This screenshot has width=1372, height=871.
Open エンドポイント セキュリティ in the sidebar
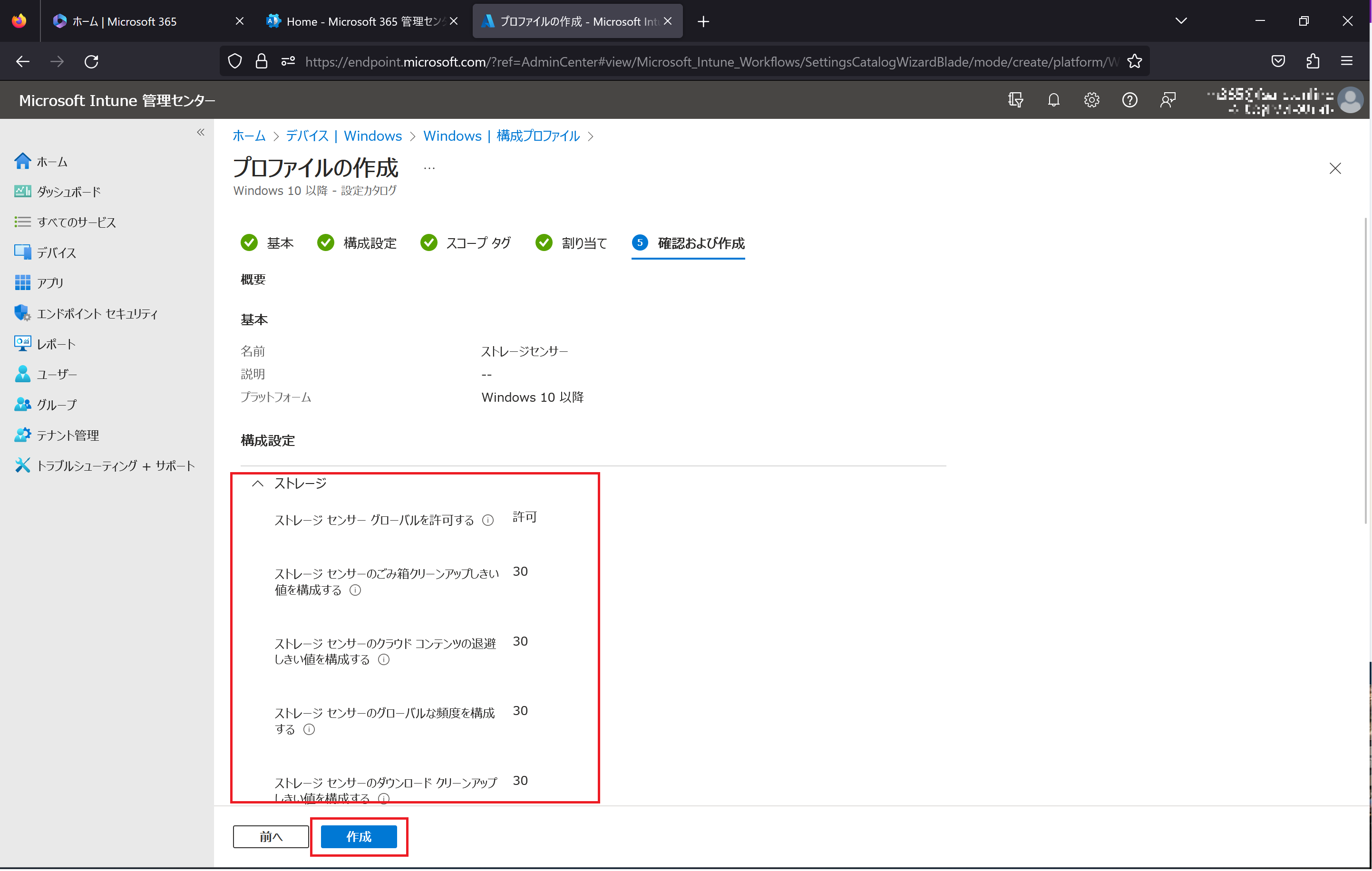point(86,313)
